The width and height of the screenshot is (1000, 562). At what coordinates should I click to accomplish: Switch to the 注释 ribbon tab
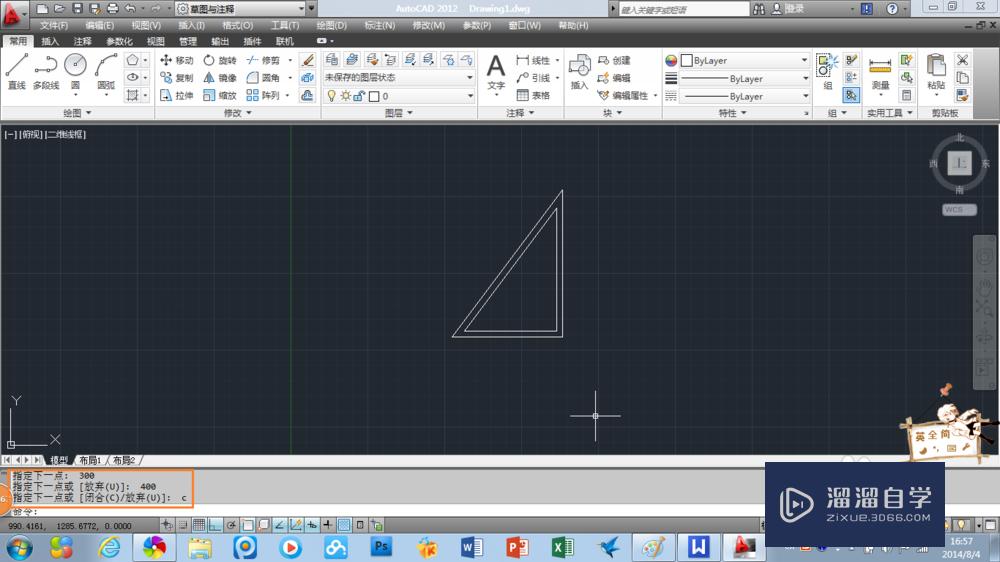click(82, 42)
